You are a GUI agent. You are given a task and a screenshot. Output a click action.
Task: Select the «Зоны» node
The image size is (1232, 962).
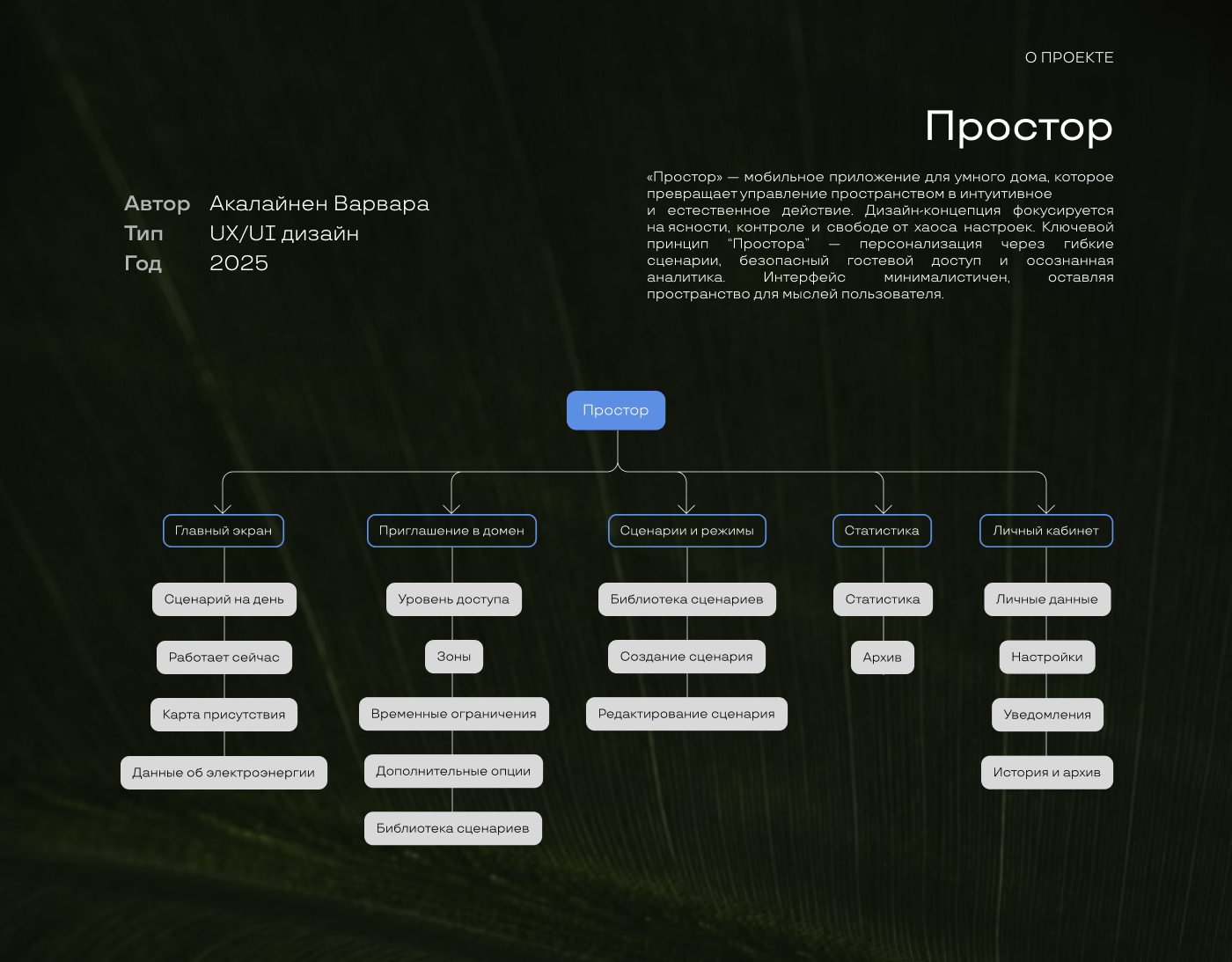coord(454,657)
